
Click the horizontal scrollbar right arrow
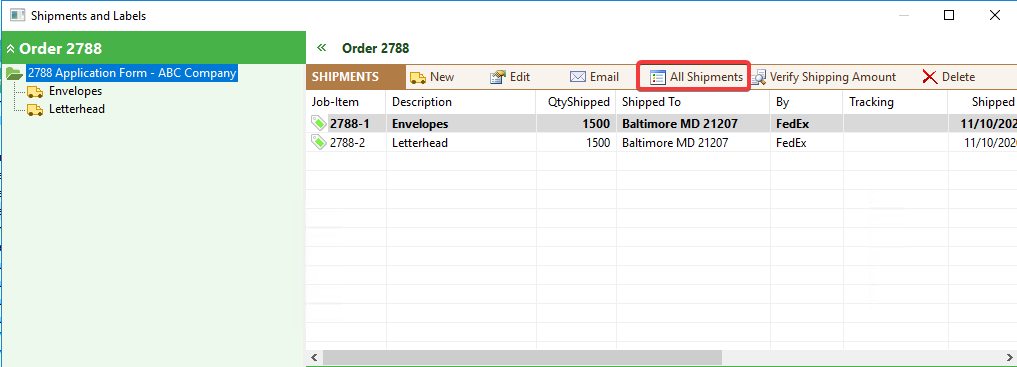click(x=1009, y=357)
